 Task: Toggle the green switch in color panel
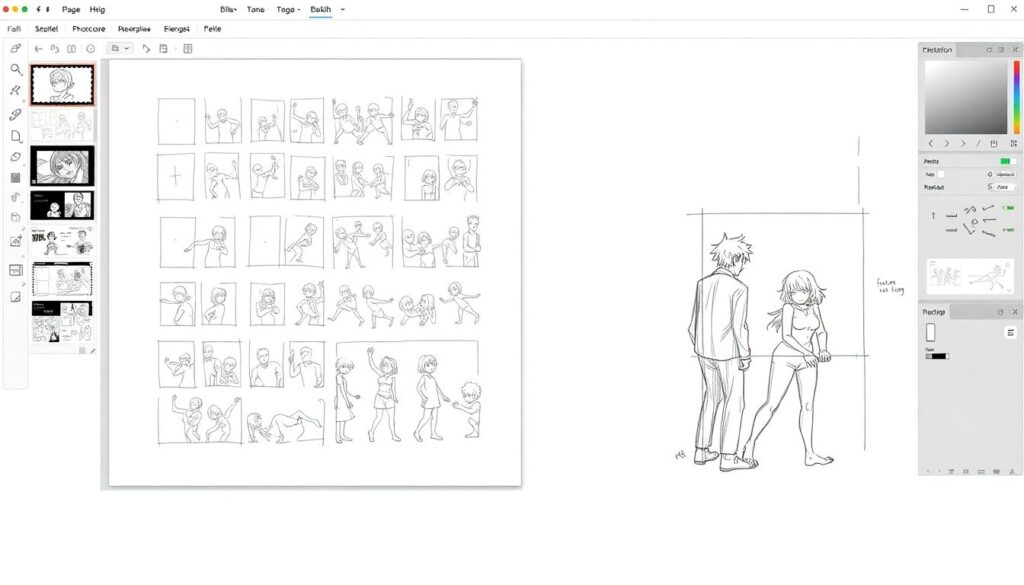(1007, 161)
